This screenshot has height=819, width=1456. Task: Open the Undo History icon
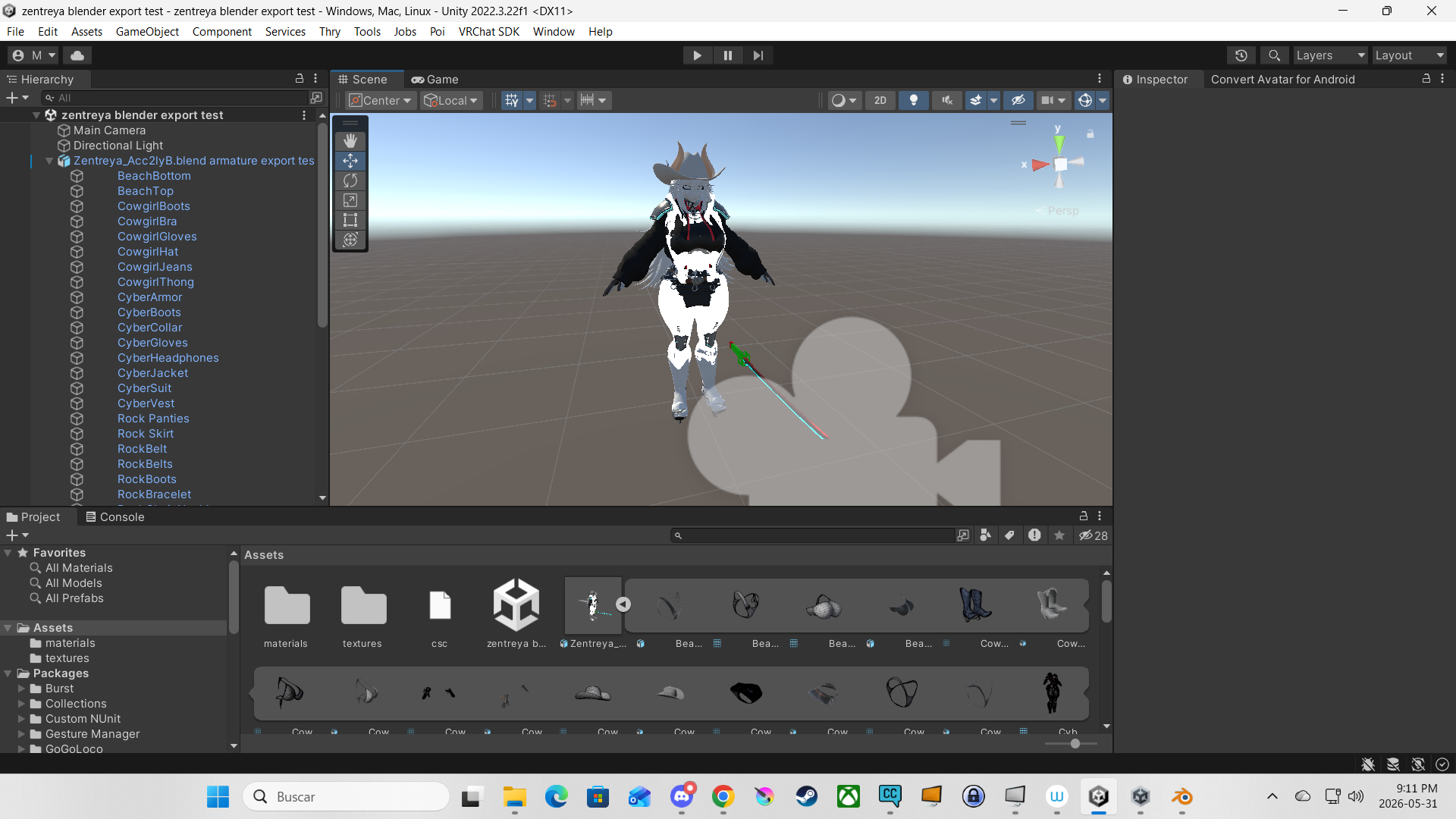click(1241, 55)
